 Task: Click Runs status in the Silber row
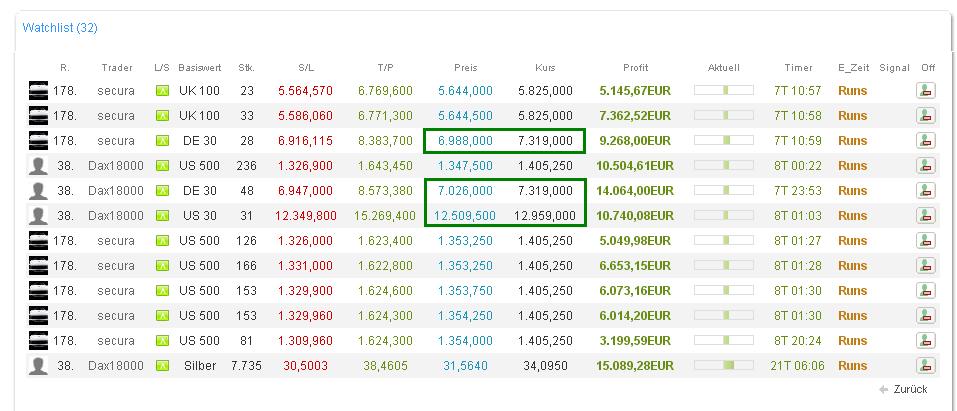852,366
